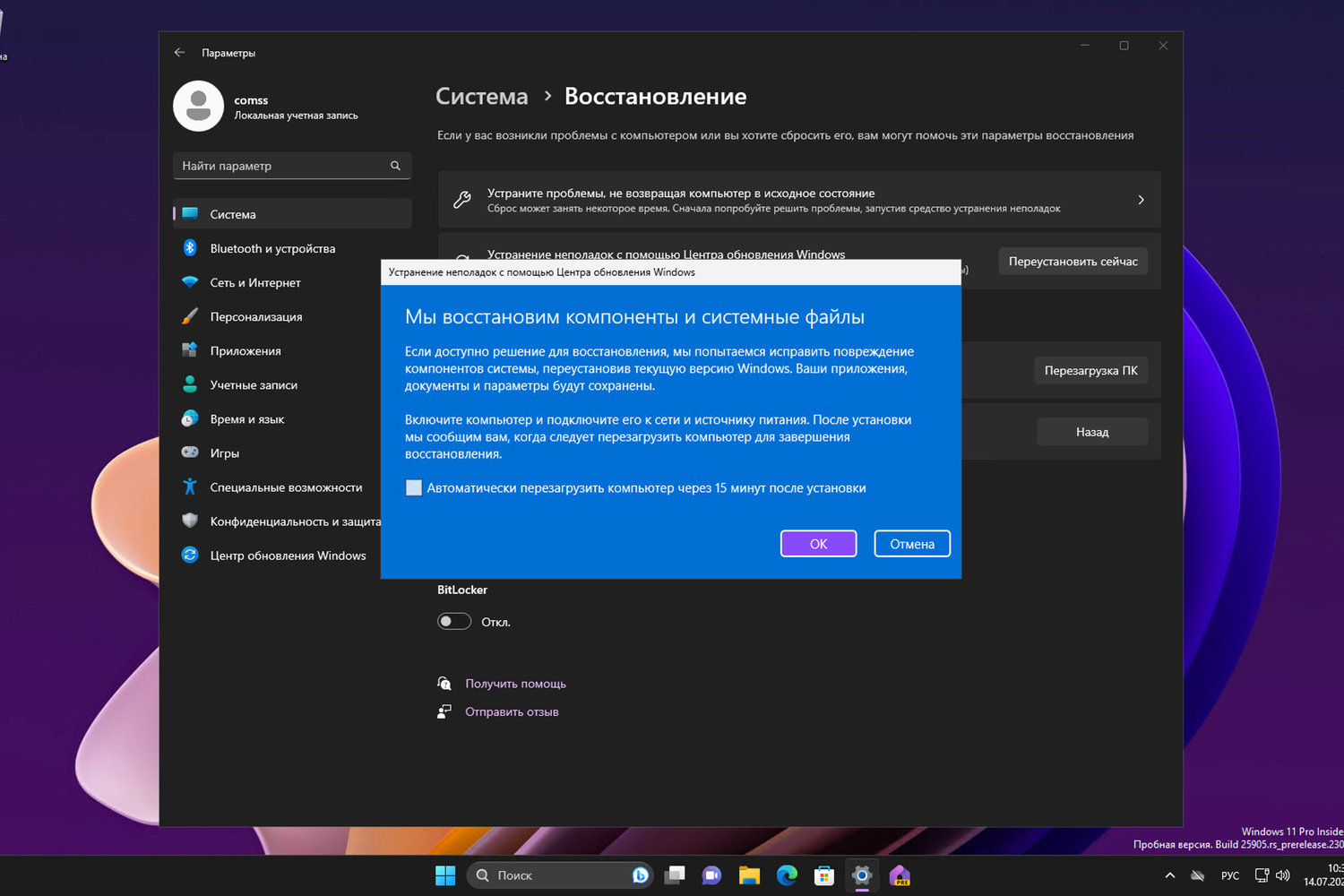Toggle the BitLocker switch
This screenshot has height=896, width=1344.
pyautogui.click(x=454, y=622)
